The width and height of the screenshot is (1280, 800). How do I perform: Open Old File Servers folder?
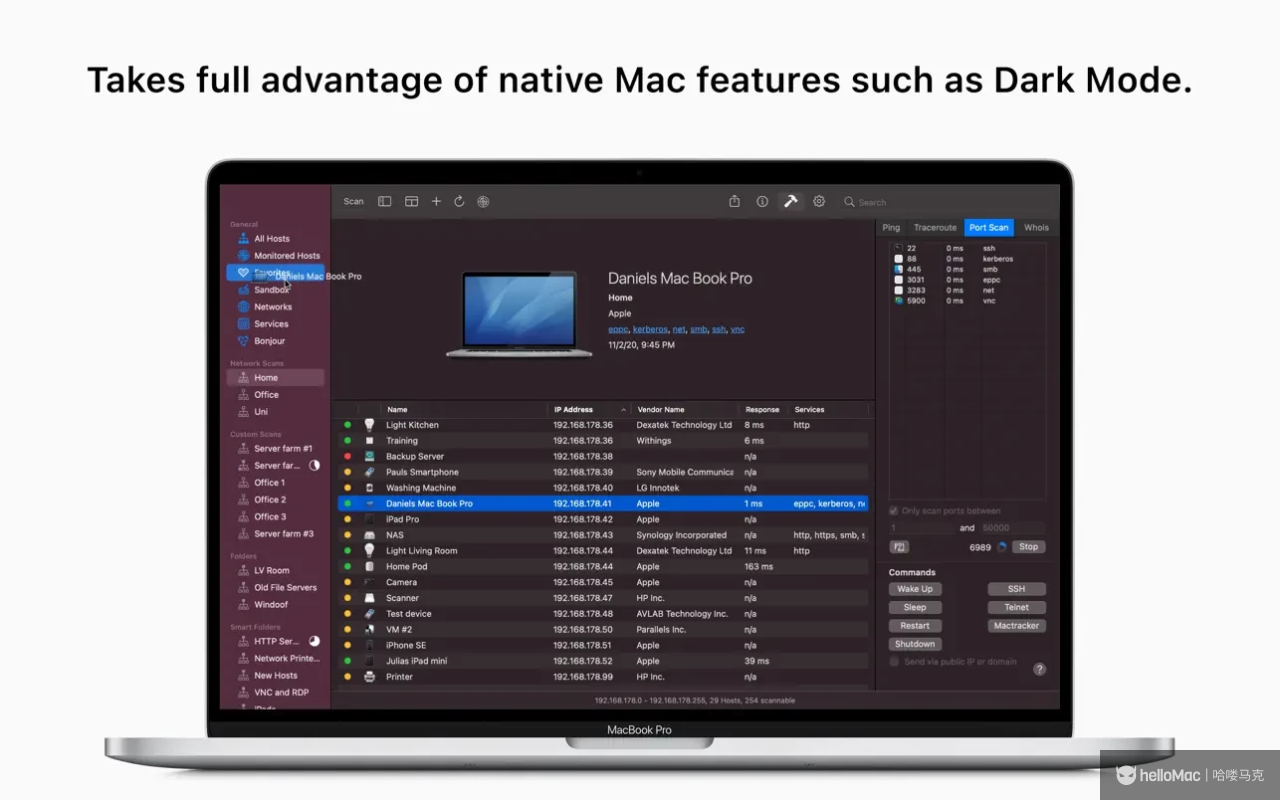coord(275,588)
